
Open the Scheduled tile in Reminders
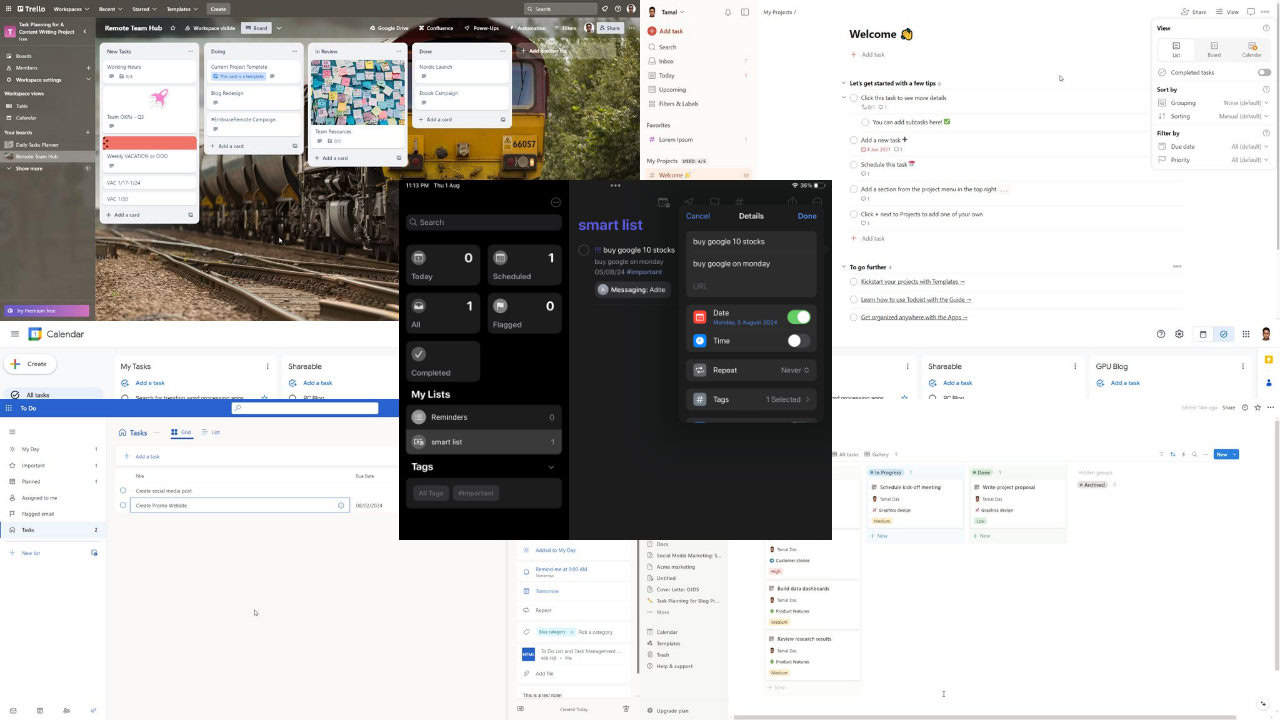[x=524, y=265]
